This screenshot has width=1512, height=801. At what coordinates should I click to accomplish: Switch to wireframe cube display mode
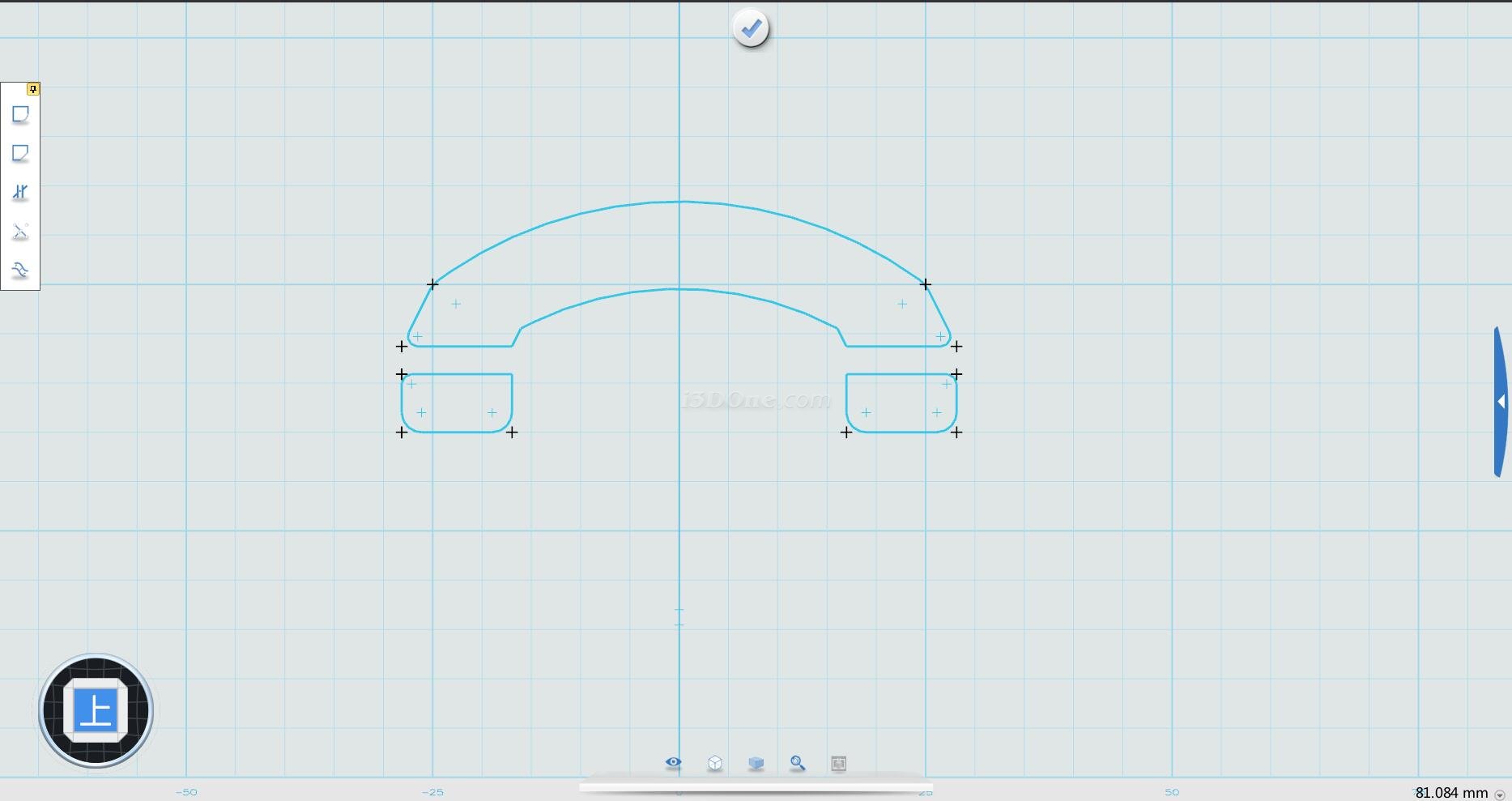(714, 763)
